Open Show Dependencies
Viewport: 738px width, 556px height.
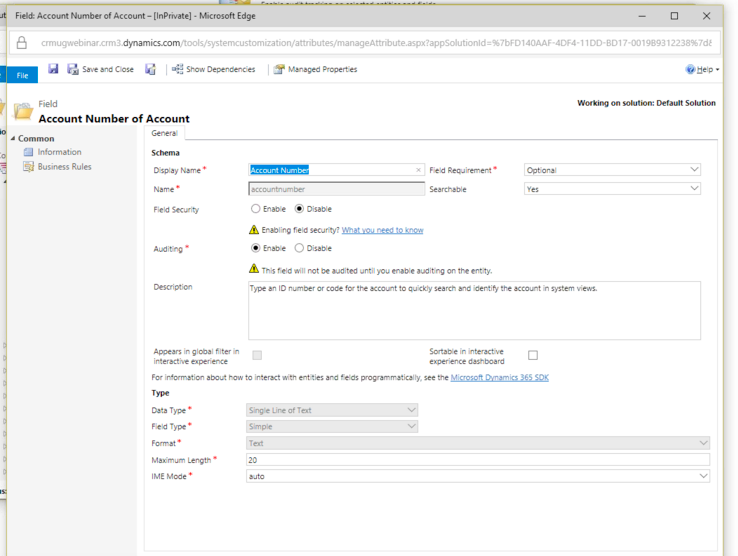[214, 69]
